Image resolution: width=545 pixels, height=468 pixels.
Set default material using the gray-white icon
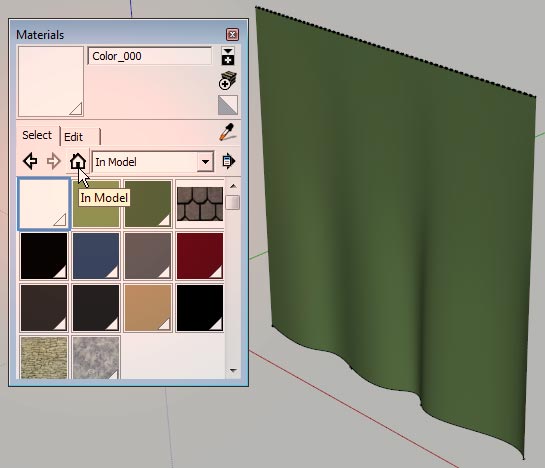pyautogui.click(x=228, y=105)
